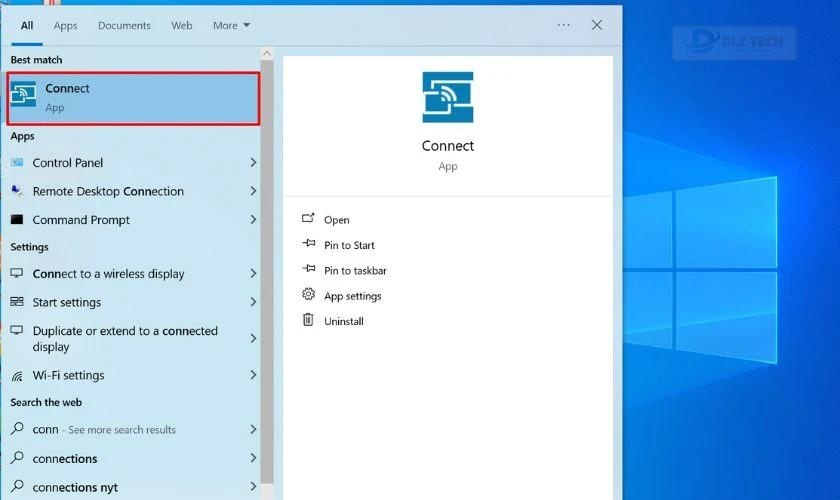This screenshot has height=500, width=840.
Task: Expand Connect to a wireless display arrow
Action: (x=253, y=273)
